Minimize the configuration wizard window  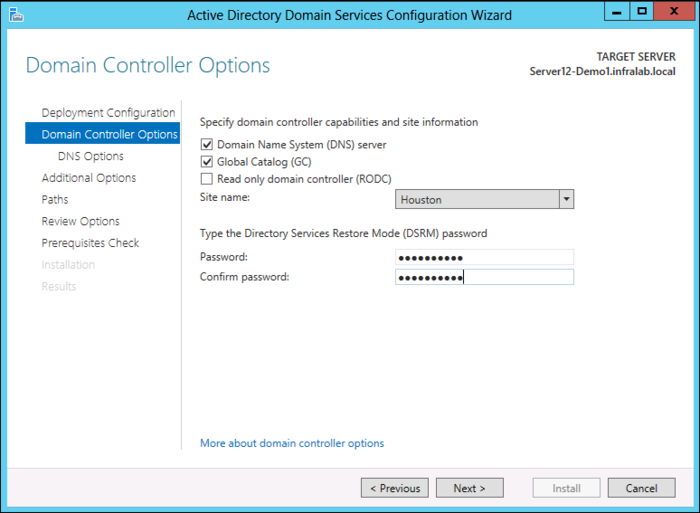click(x=612, y=13)
